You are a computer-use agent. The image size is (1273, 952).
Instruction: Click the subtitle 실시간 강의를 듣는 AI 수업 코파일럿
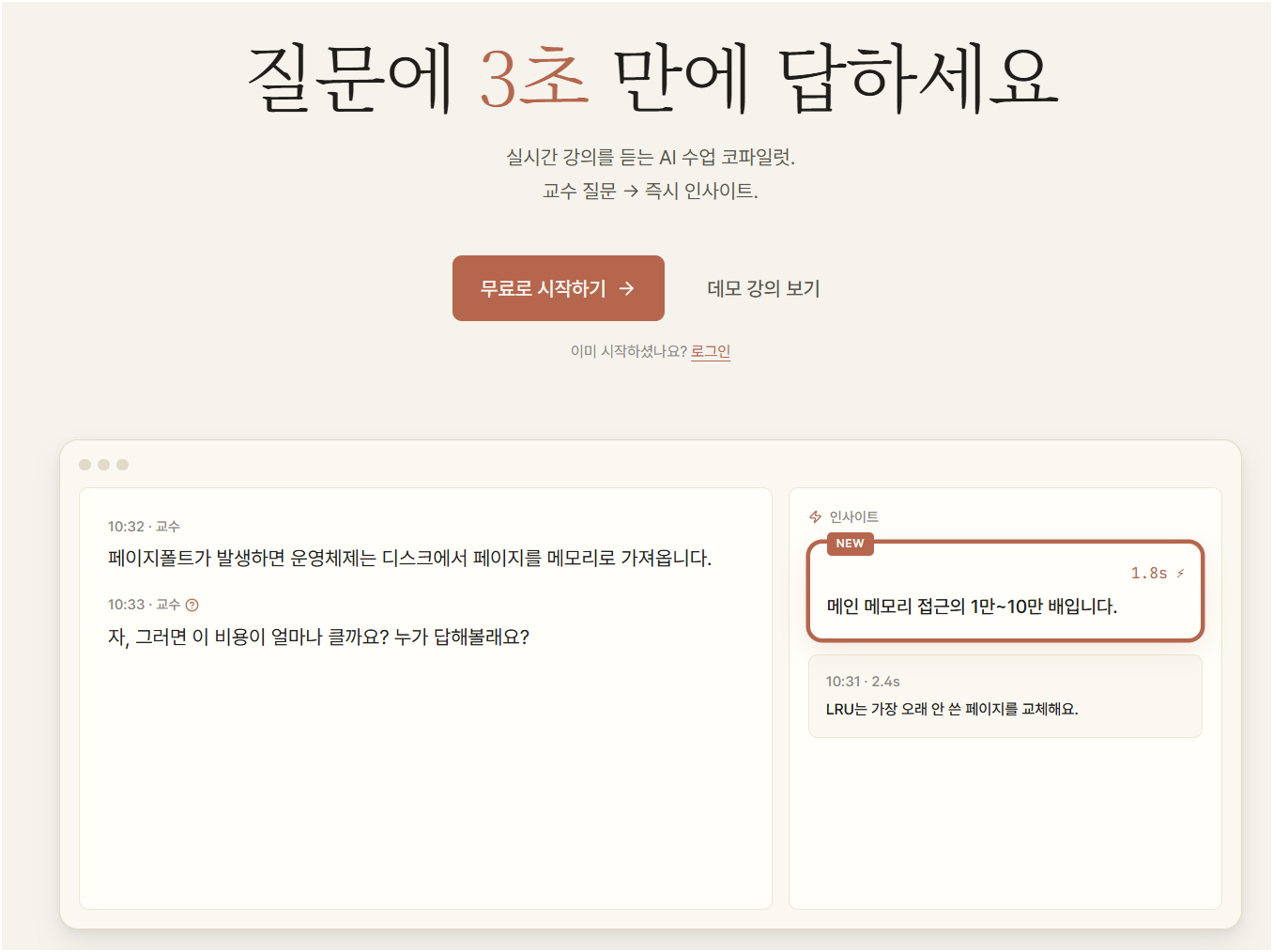(x=651, y=157)
